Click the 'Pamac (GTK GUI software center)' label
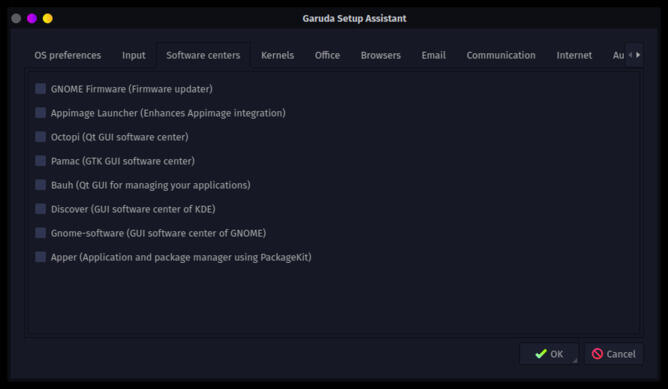The image size is (668, 389). coord(123,161)
